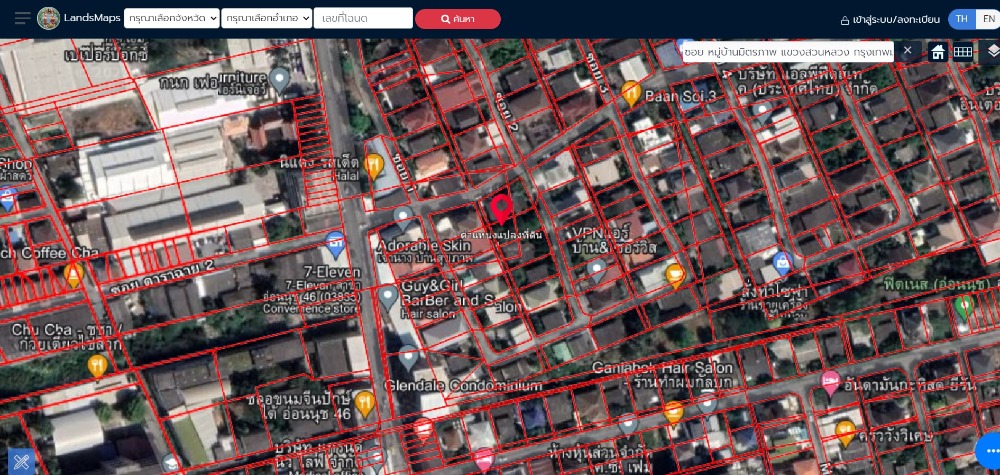
Task: Switch language to EN
Action: (988, 19)
